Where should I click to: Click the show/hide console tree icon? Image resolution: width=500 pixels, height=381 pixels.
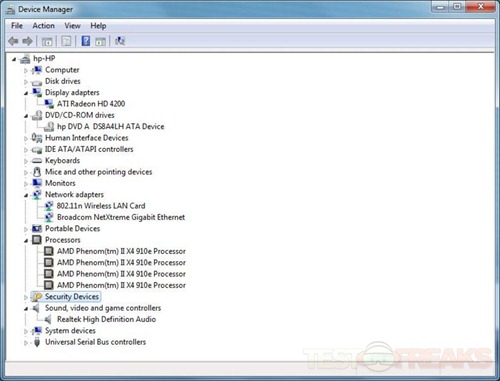(x=47, y=41)
